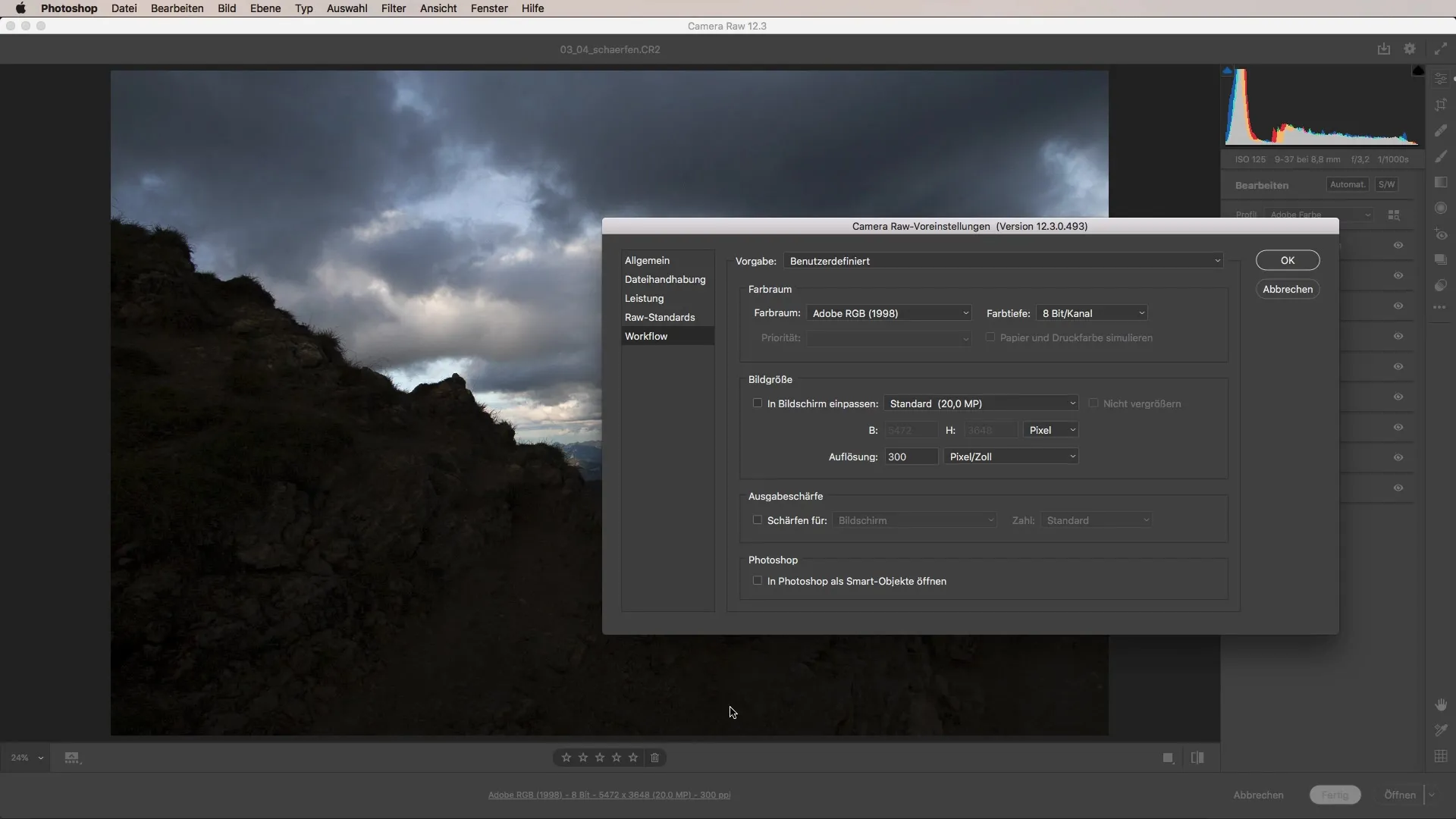Click the save image download icon

point(1384,49)
